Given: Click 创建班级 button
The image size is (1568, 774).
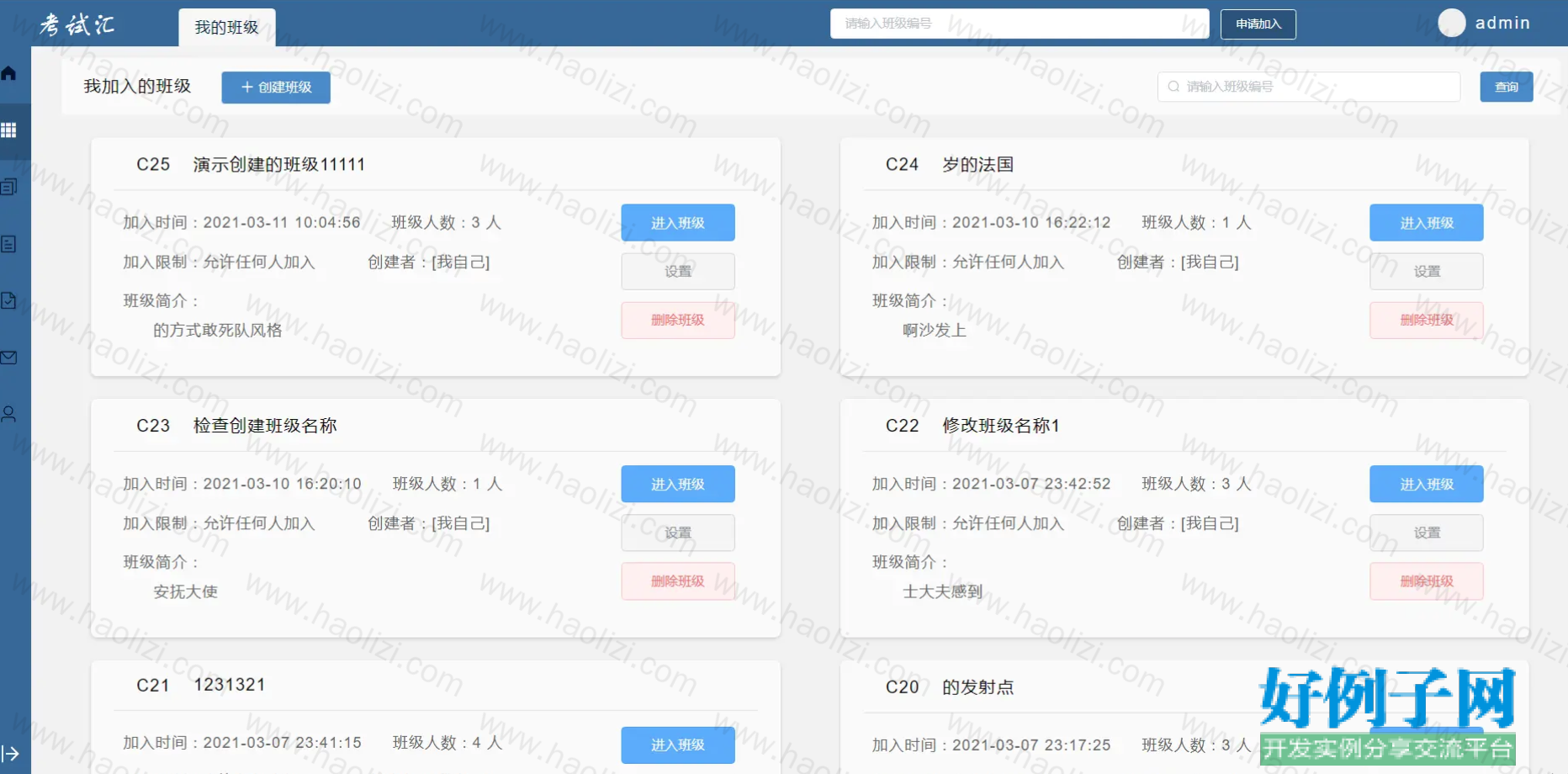Looking at the screenshot, I should pos(276,87).
